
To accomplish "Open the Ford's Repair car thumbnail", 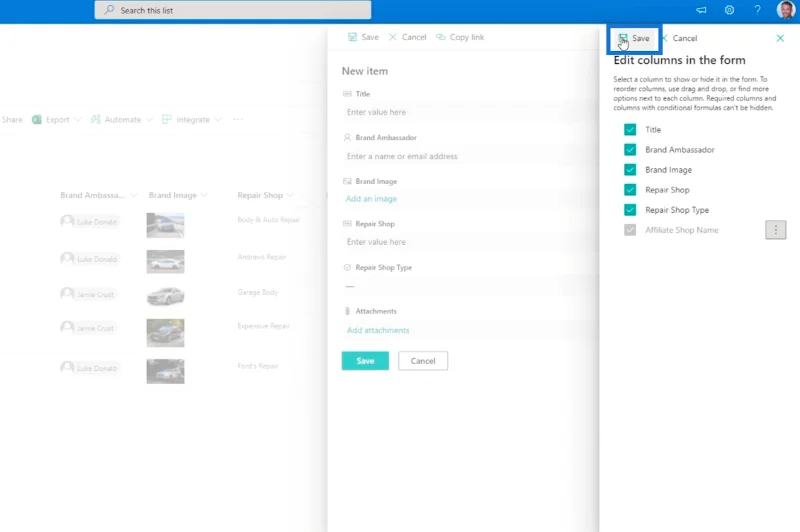I will pos(165,371).
